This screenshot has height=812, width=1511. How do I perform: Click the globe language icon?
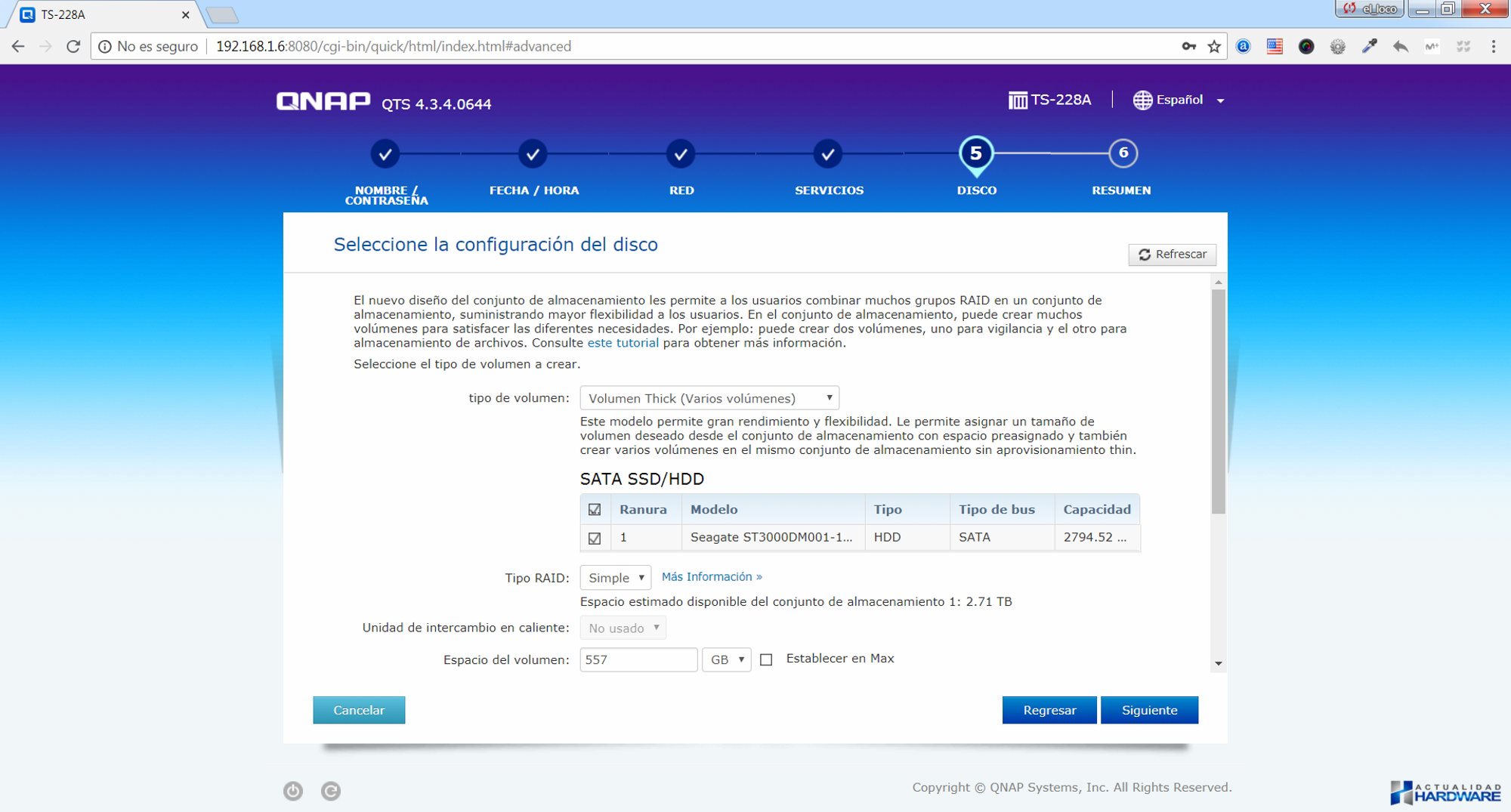coord(1142,100)
